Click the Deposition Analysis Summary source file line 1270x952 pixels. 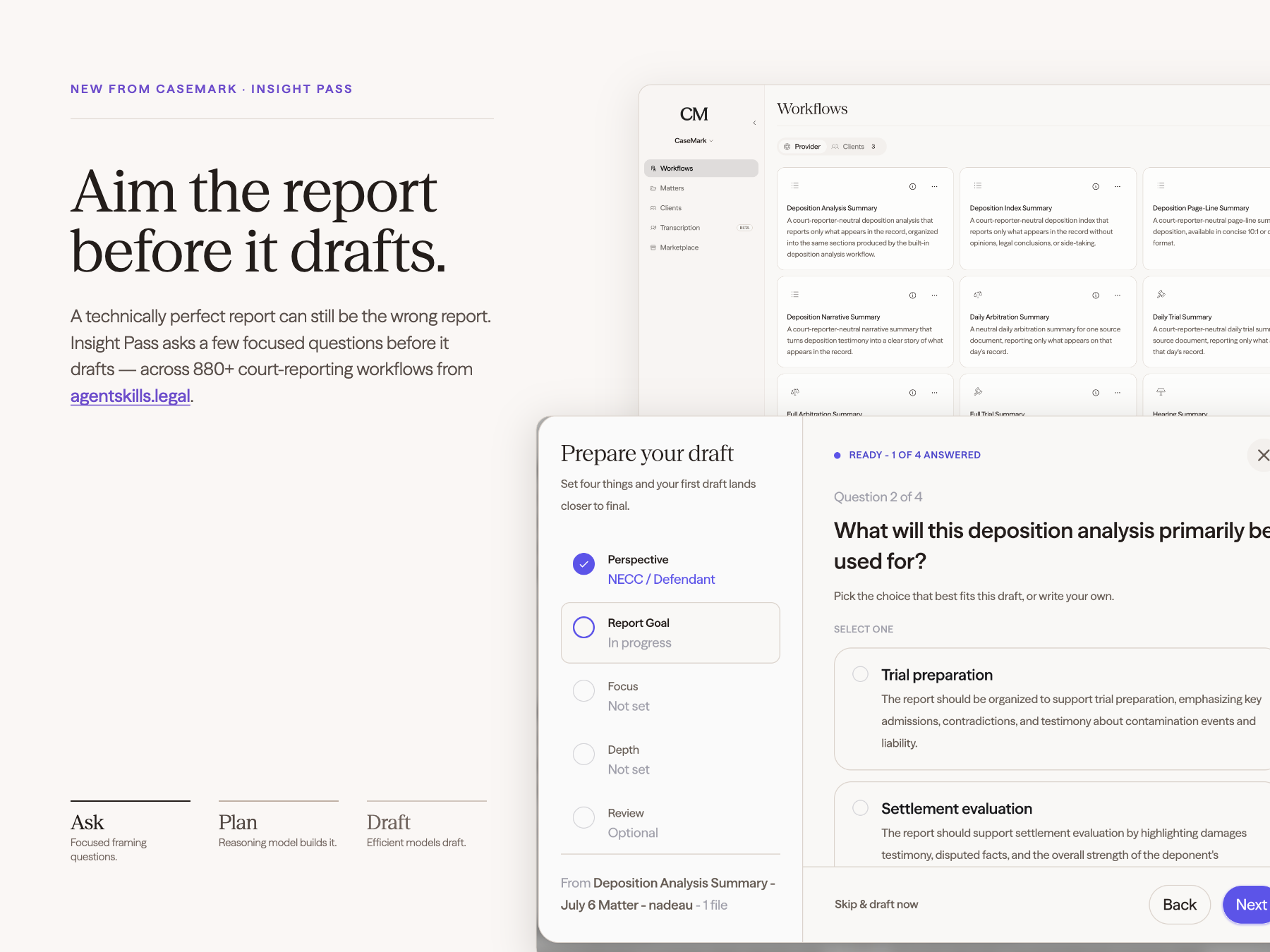(668, 893)
